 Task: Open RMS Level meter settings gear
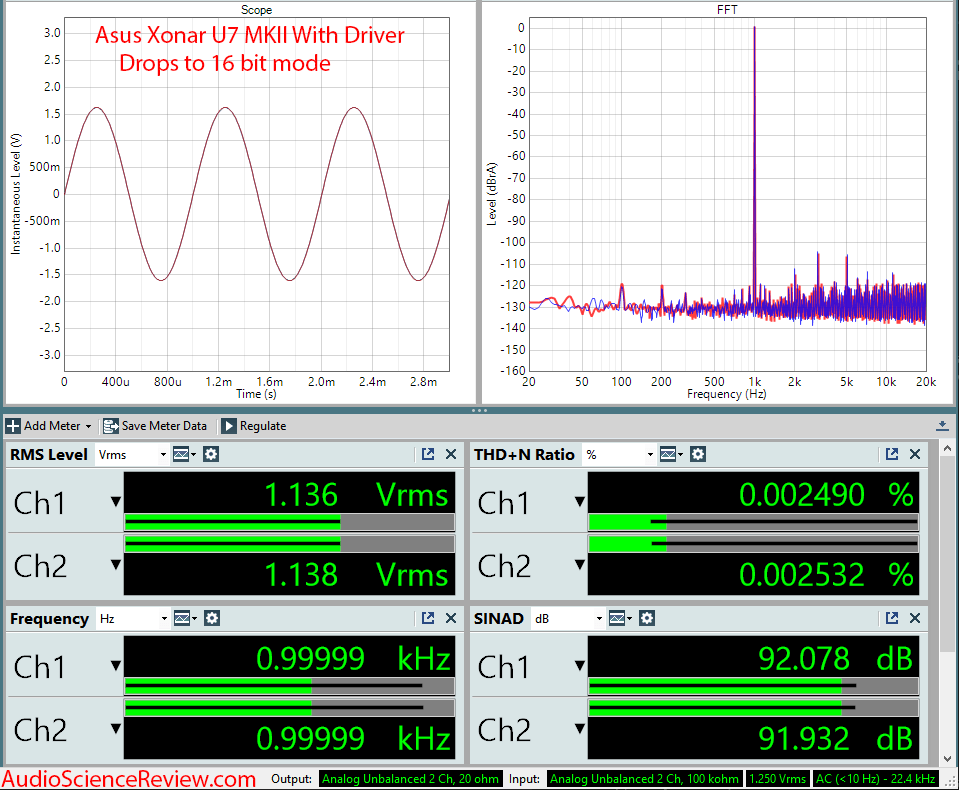(x=211, y=454)
